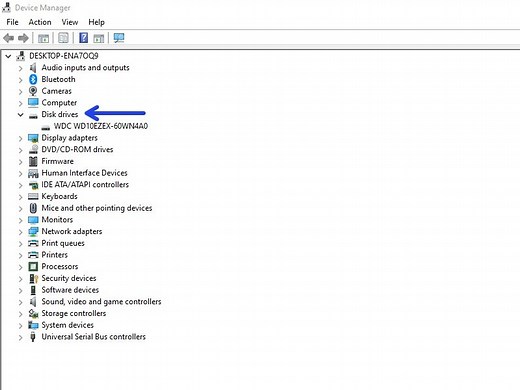520x390 pixels.
Task: Select Sound, video and game controllers label
Action: click(101, 302)
